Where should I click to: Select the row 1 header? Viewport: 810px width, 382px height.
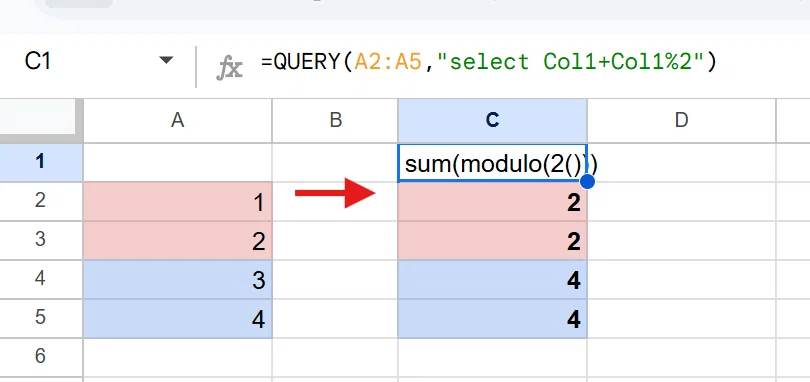point(41,162)
